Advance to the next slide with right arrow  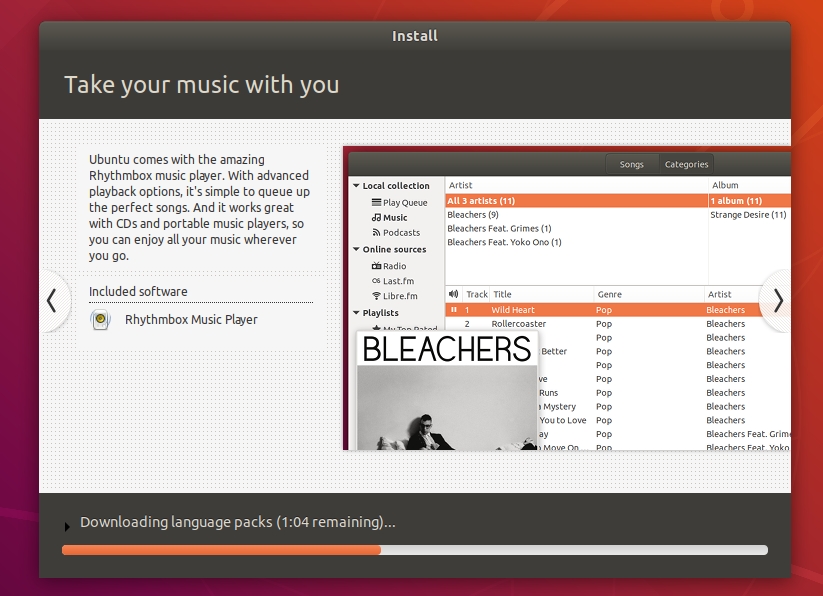point(777,301)
